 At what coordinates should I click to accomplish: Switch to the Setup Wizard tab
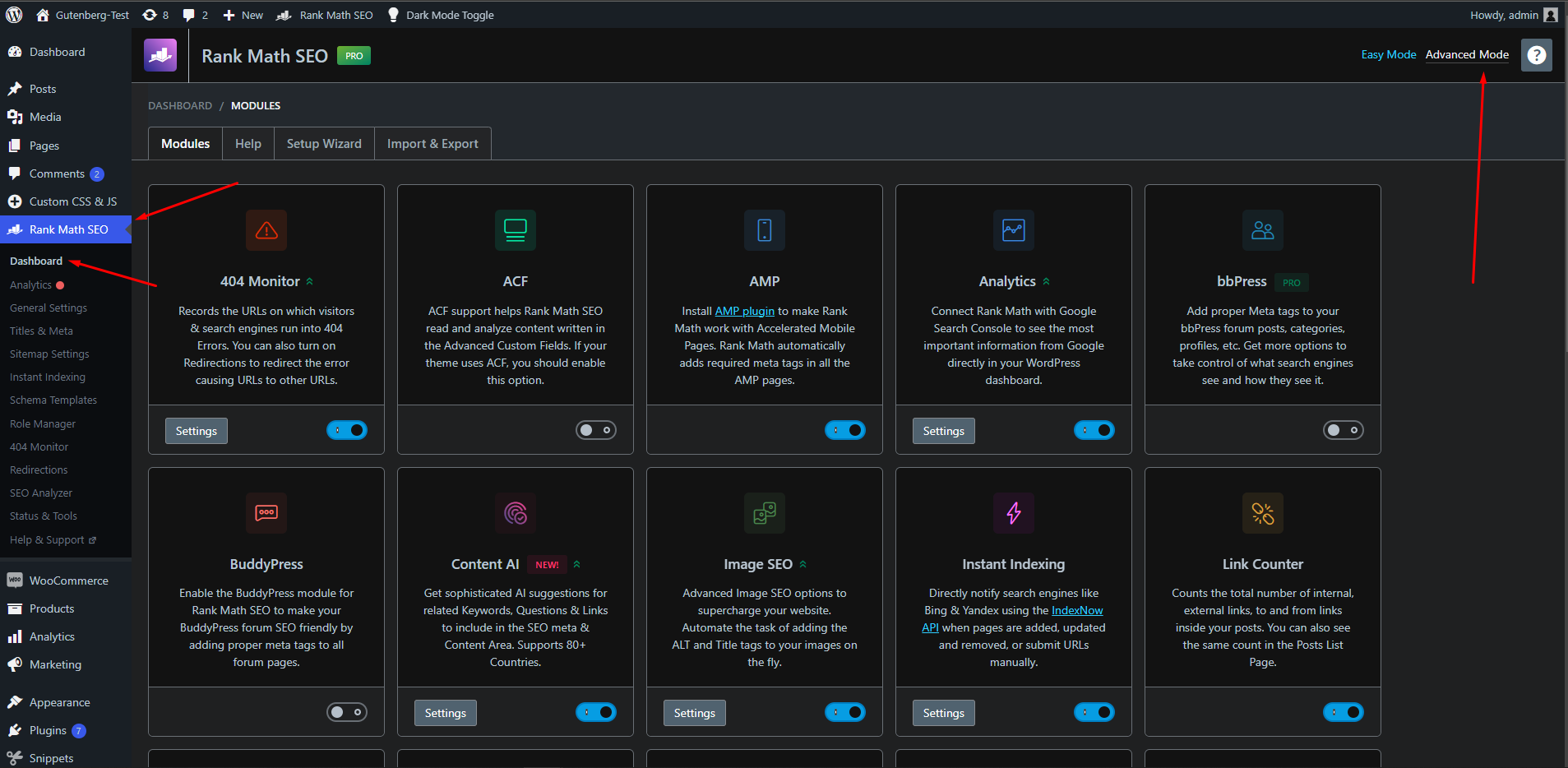click(324, 144)
